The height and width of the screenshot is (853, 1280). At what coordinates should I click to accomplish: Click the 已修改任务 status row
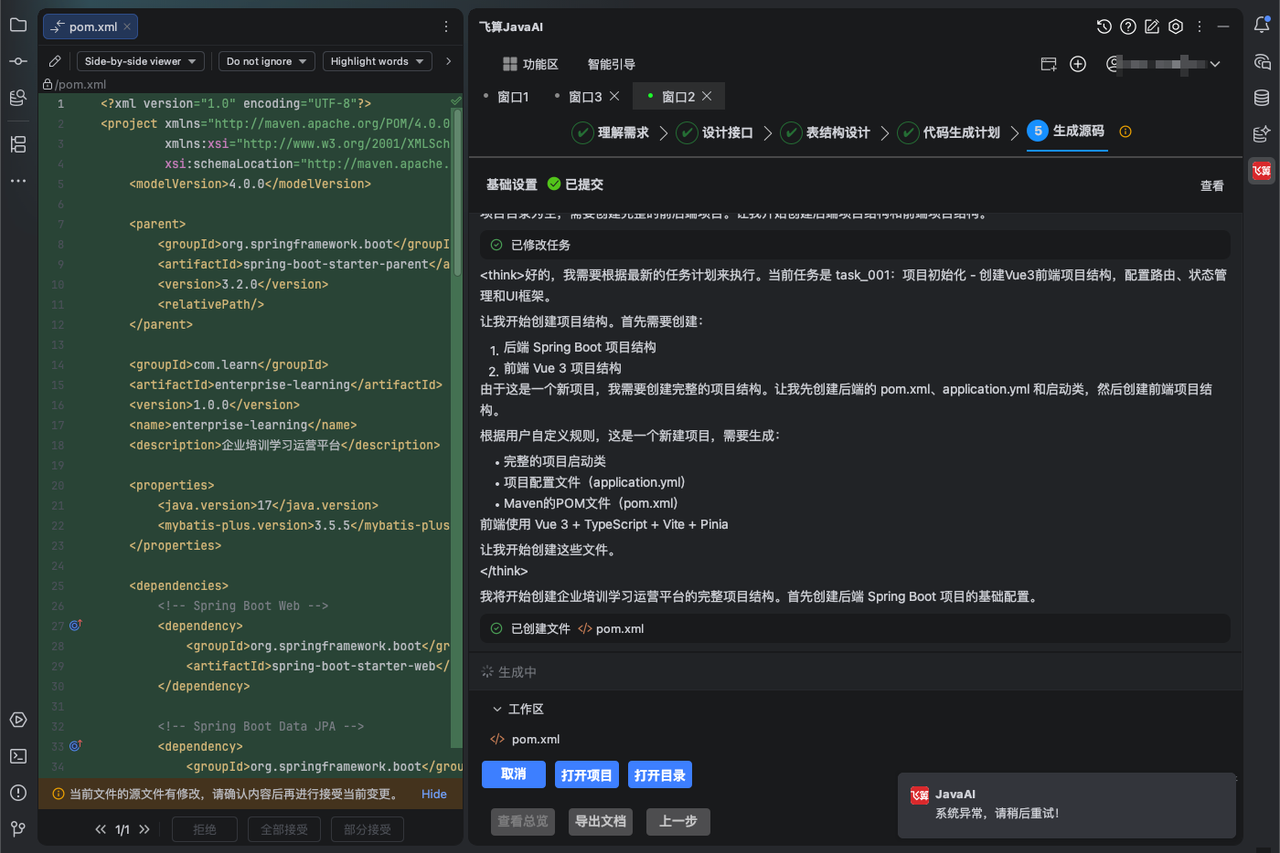pyautogui.click(x=855, y=244)
